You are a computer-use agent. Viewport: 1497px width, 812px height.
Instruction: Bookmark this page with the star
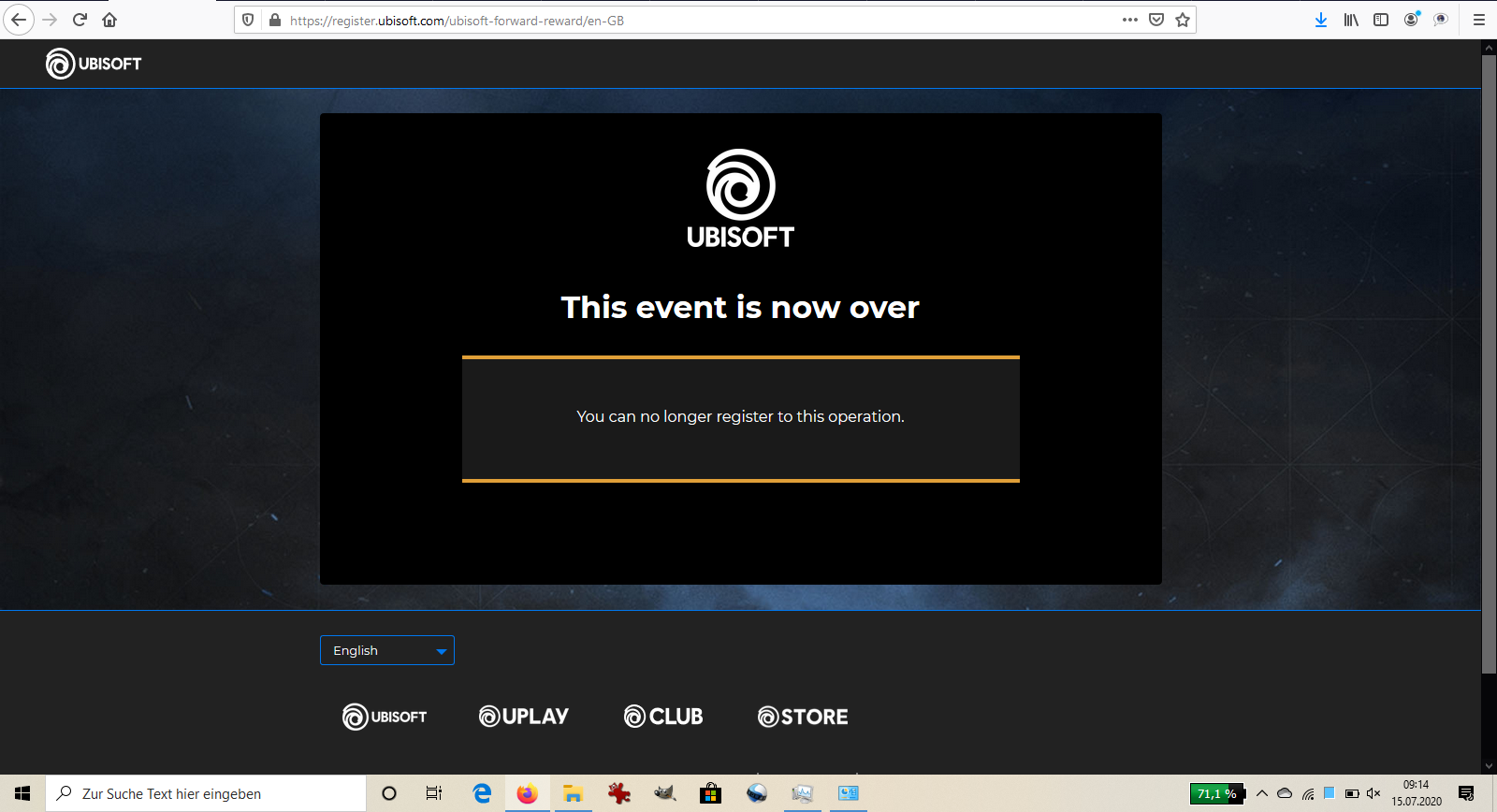click(1183, 20)
